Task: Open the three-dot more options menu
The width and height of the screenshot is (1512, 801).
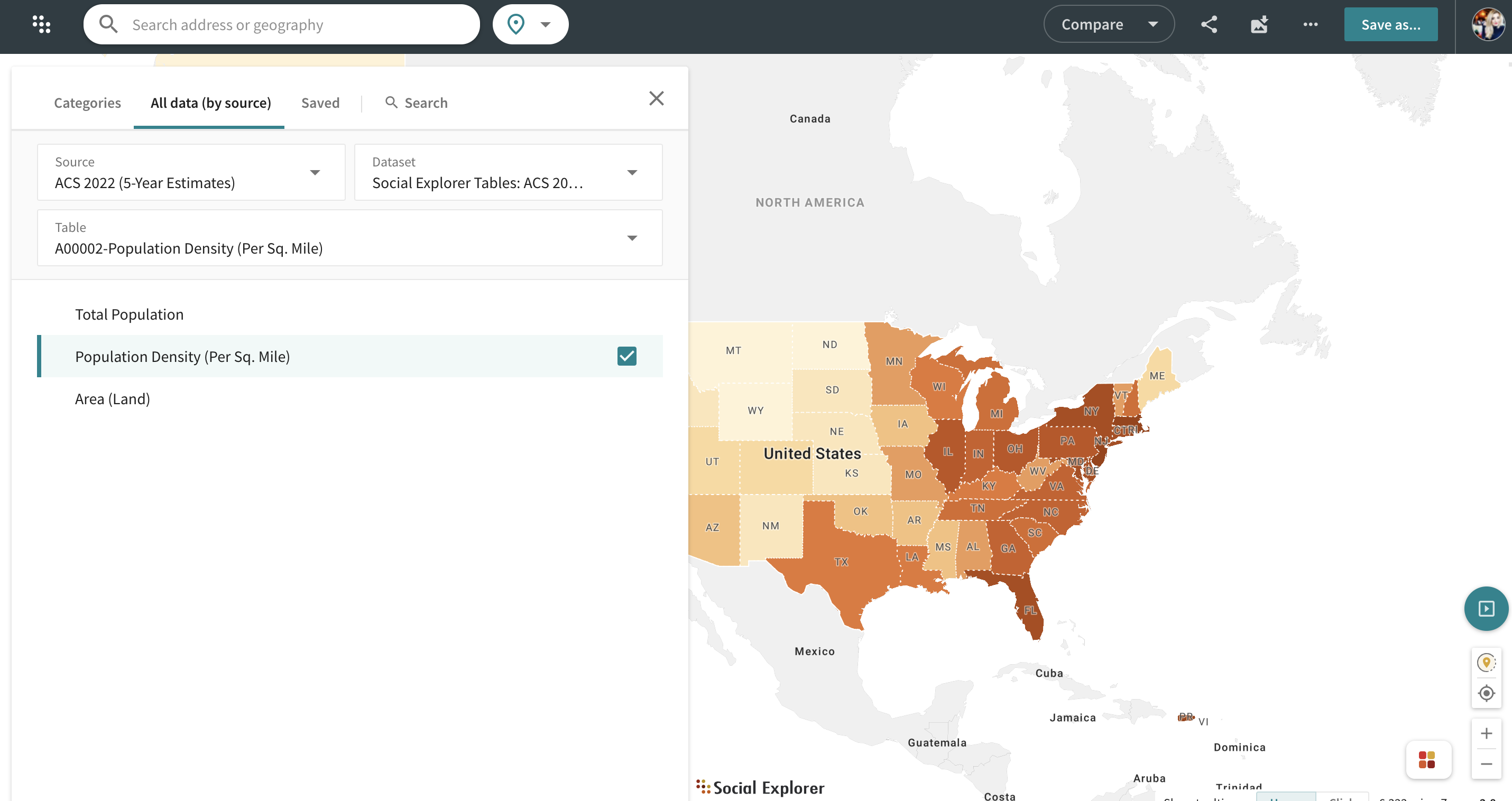Action: [x=1310, y=24]
